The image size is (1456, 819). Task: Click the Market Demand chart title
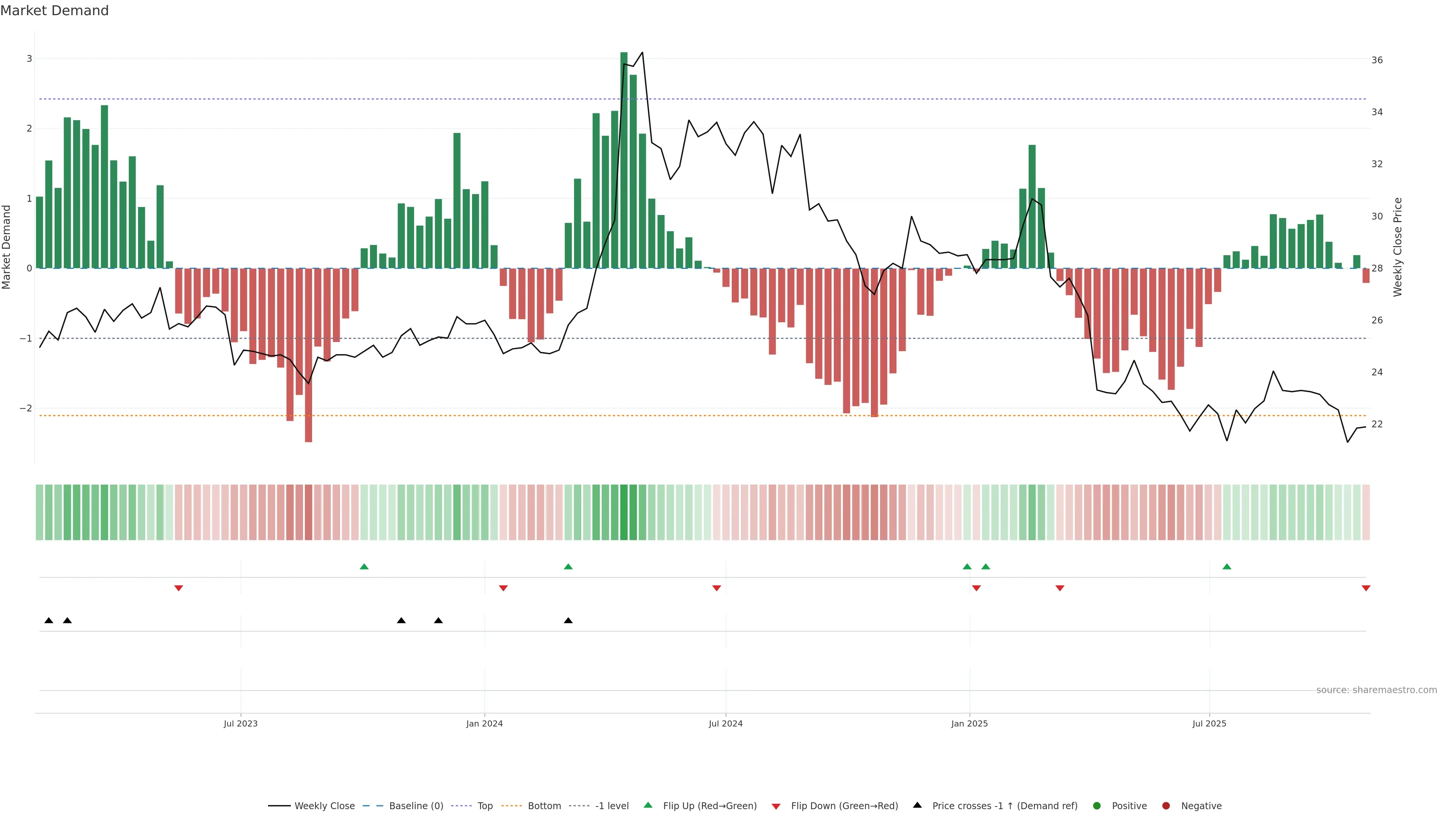(x=54, y=11)
